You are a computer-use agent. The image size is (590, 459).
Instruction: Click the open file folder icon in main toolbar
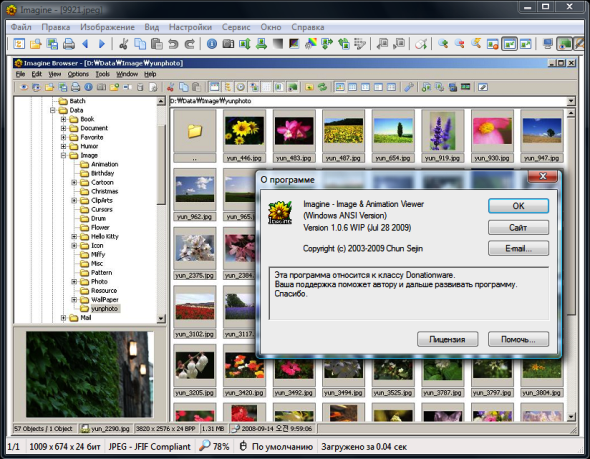pos(35,44)
